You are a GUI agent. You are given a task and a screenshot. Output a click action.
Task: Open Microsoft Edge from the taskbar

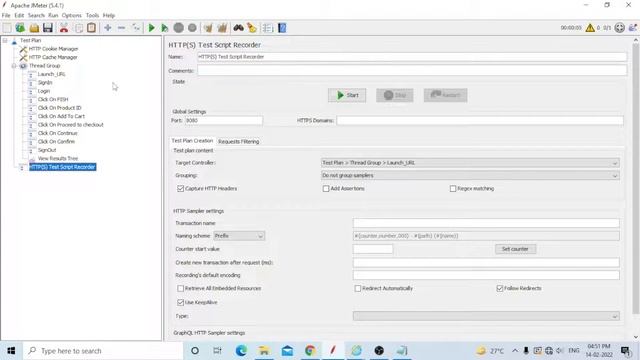pos(241,350)
